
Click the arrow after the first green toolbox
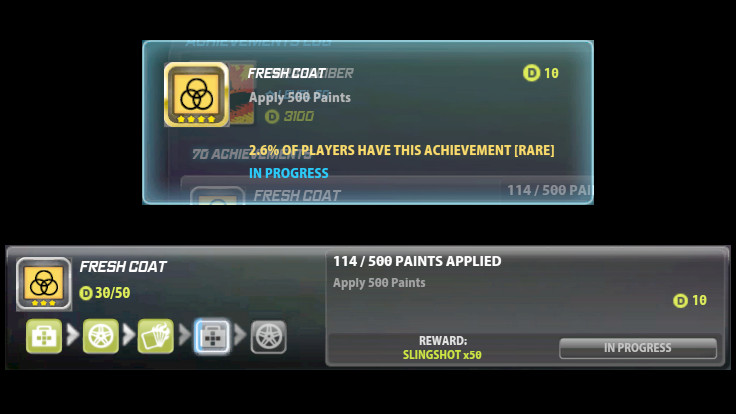click(x=73, y=335)
